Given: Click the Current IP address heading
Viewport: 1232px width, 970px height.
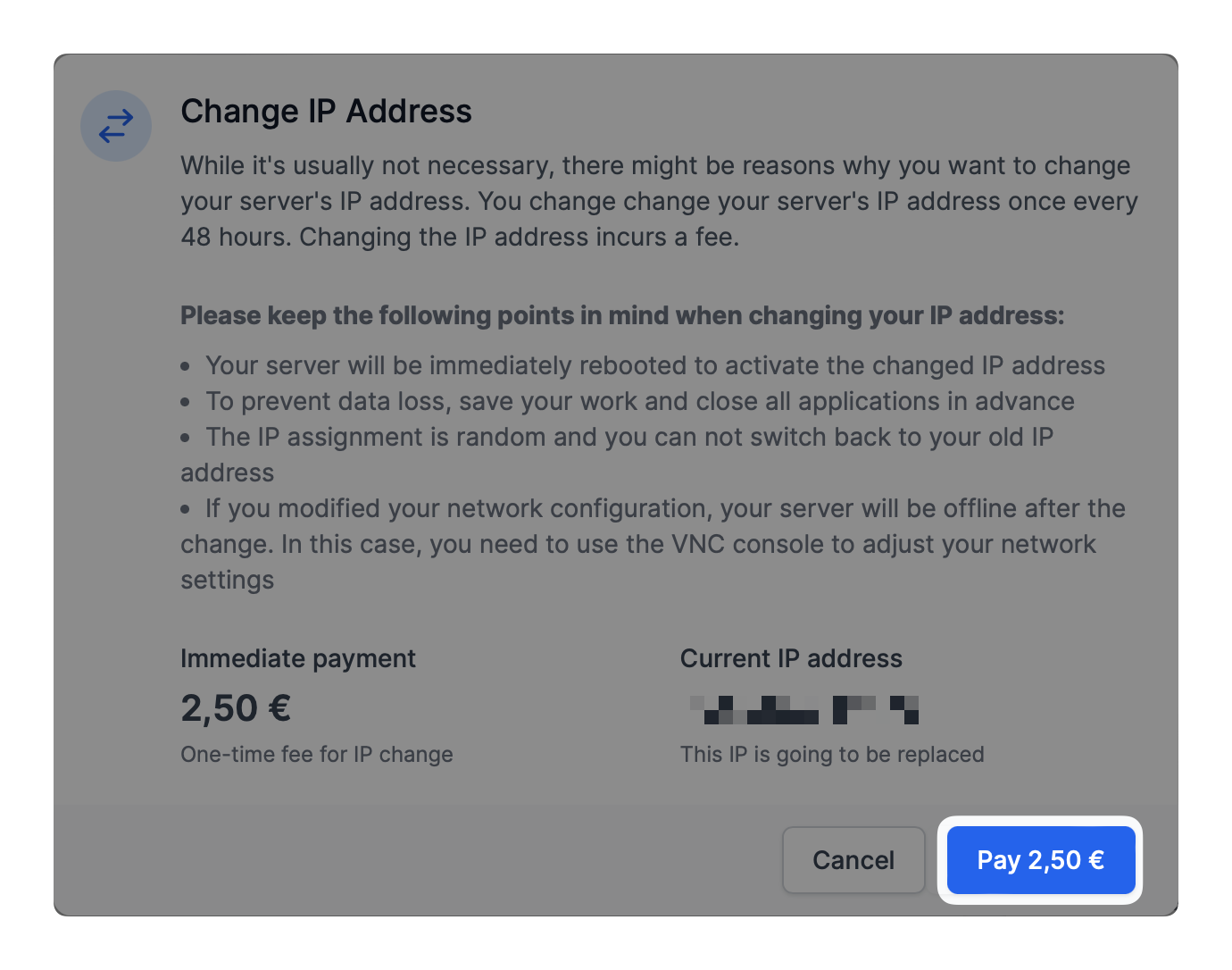Looking at the screenshot, I should 791,658.
